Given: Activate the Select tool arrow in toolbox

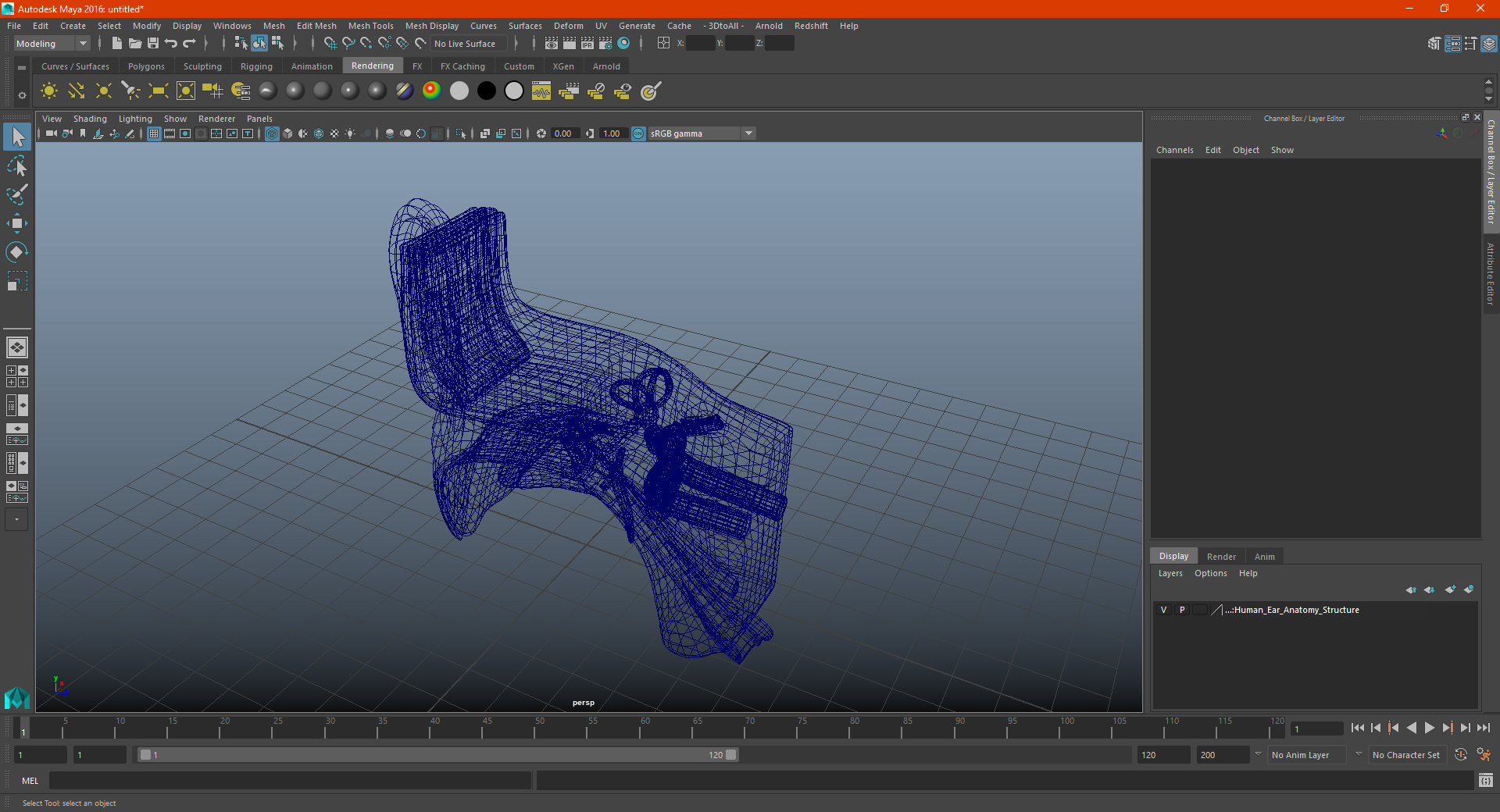Looking at the screenshot, I should point(17,137).
